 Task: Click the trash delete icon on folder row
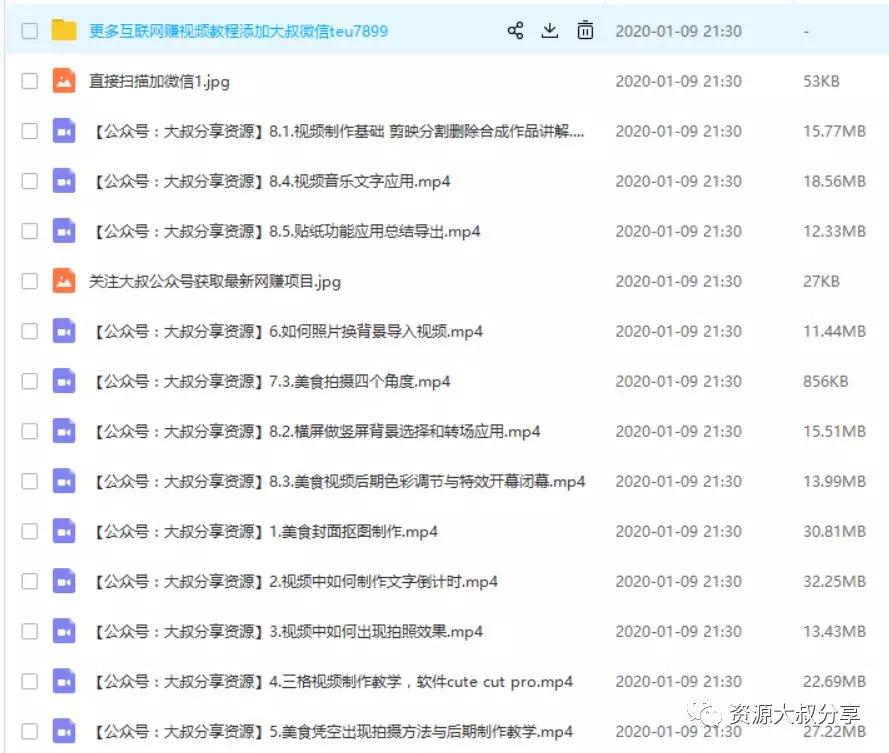585,31
